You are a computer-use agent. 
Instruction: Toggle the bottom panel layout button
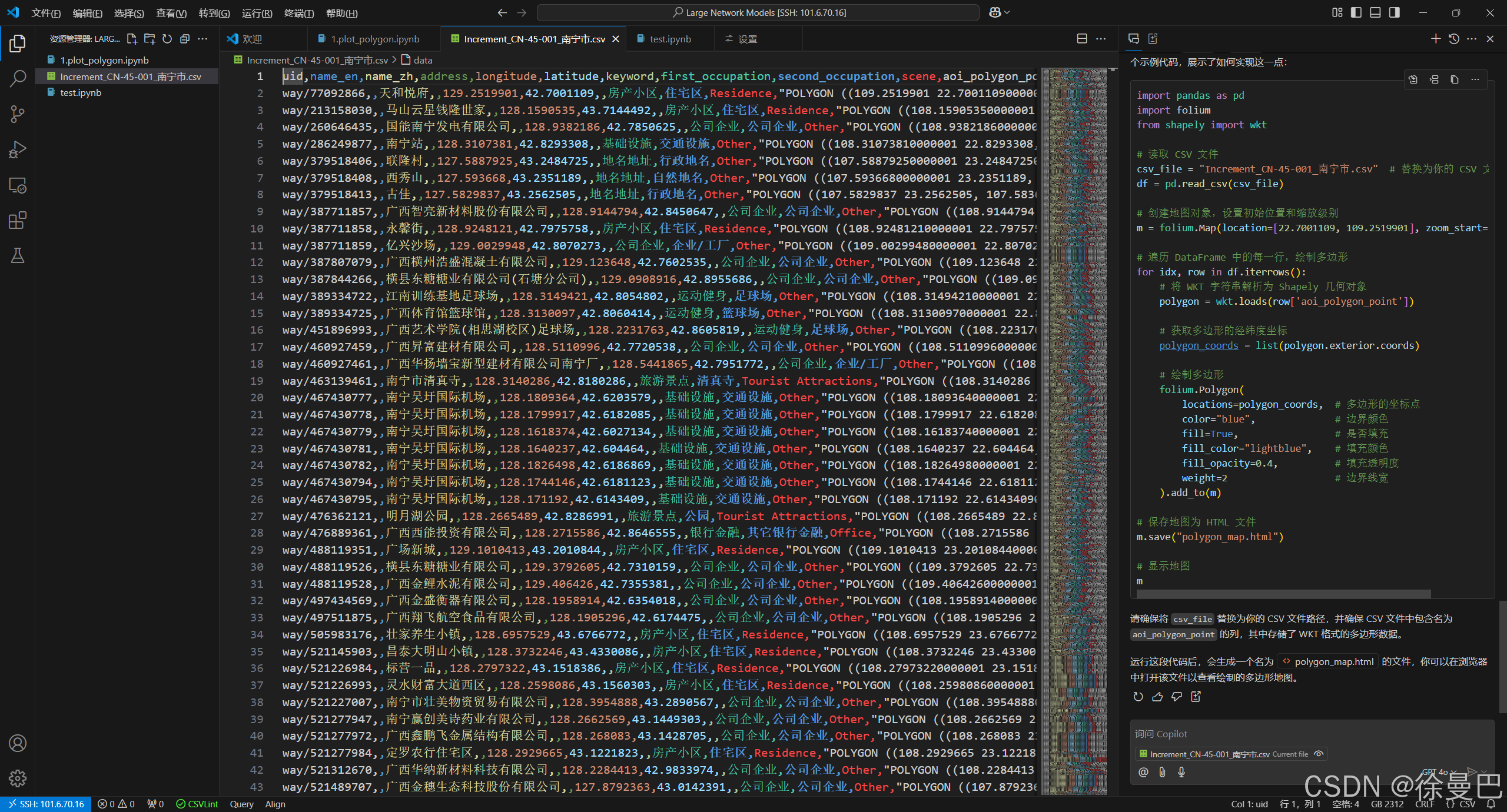pos(1375,12)
